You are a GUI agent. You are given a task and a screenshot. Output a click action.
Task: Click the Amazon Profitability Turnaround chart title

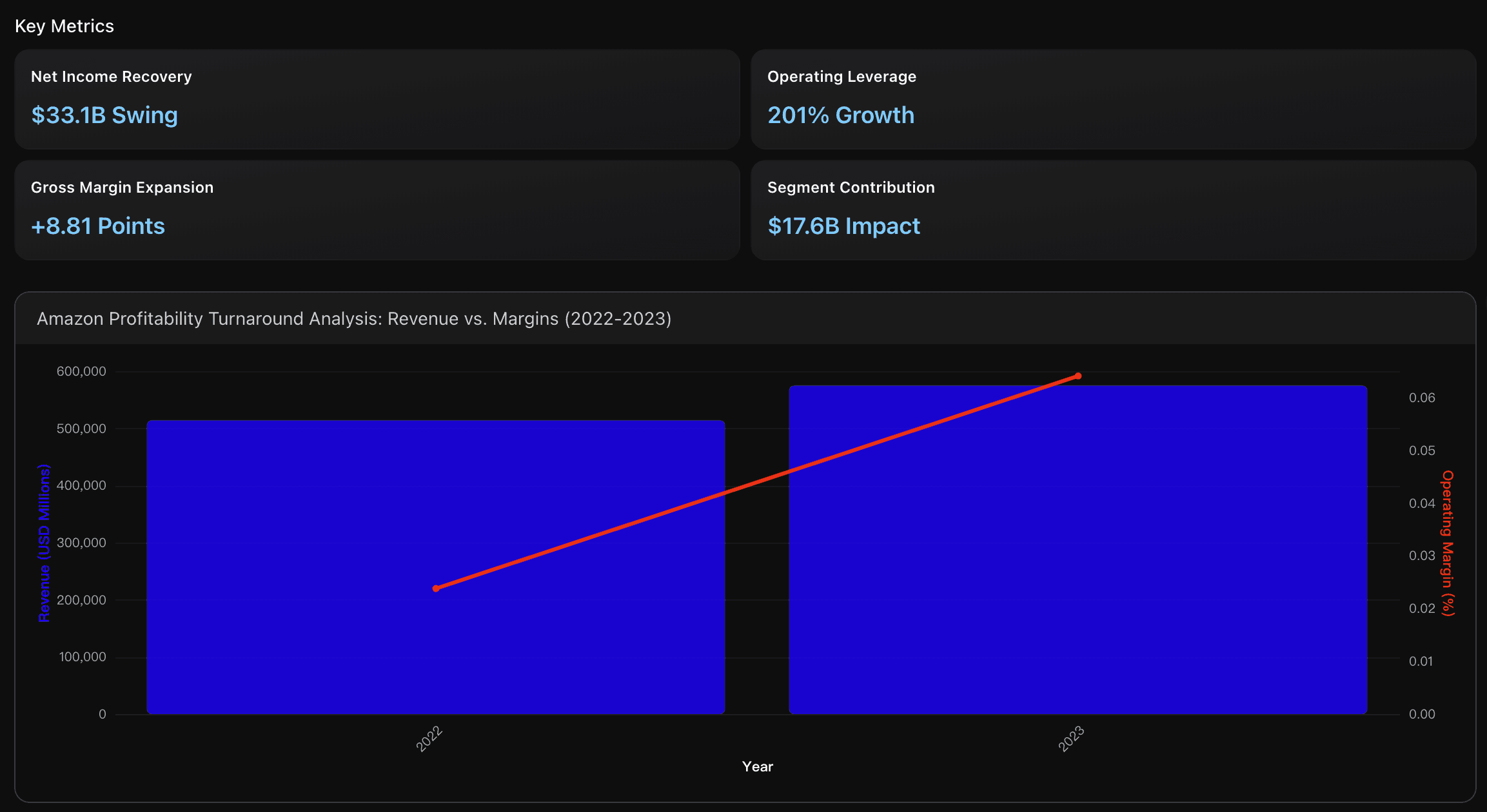click(354, 319)
